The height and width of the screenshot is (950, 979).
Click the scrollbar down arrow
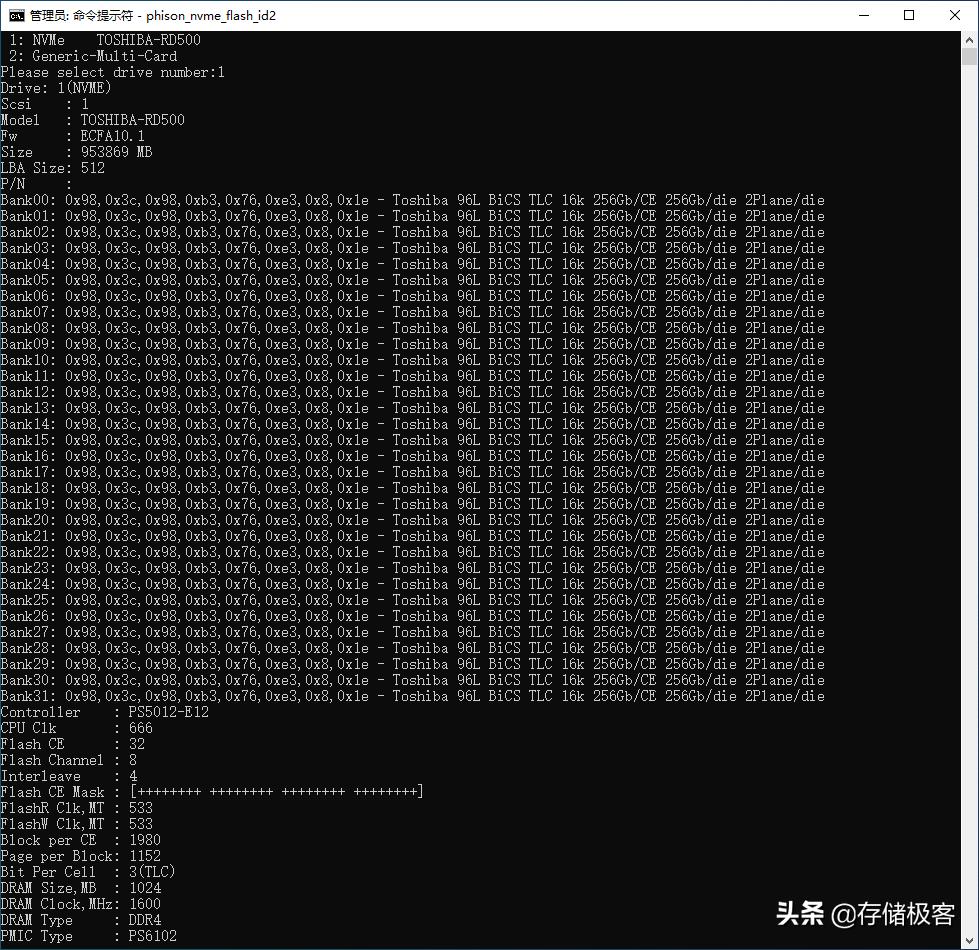point(969,940)
